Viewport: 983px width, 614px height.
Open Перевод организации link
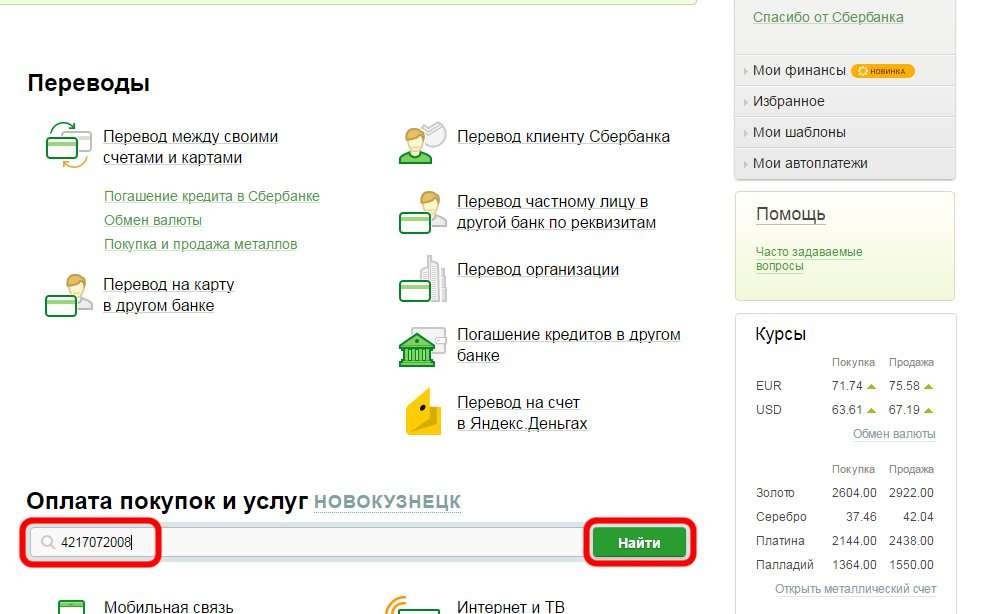pos(538,269)
